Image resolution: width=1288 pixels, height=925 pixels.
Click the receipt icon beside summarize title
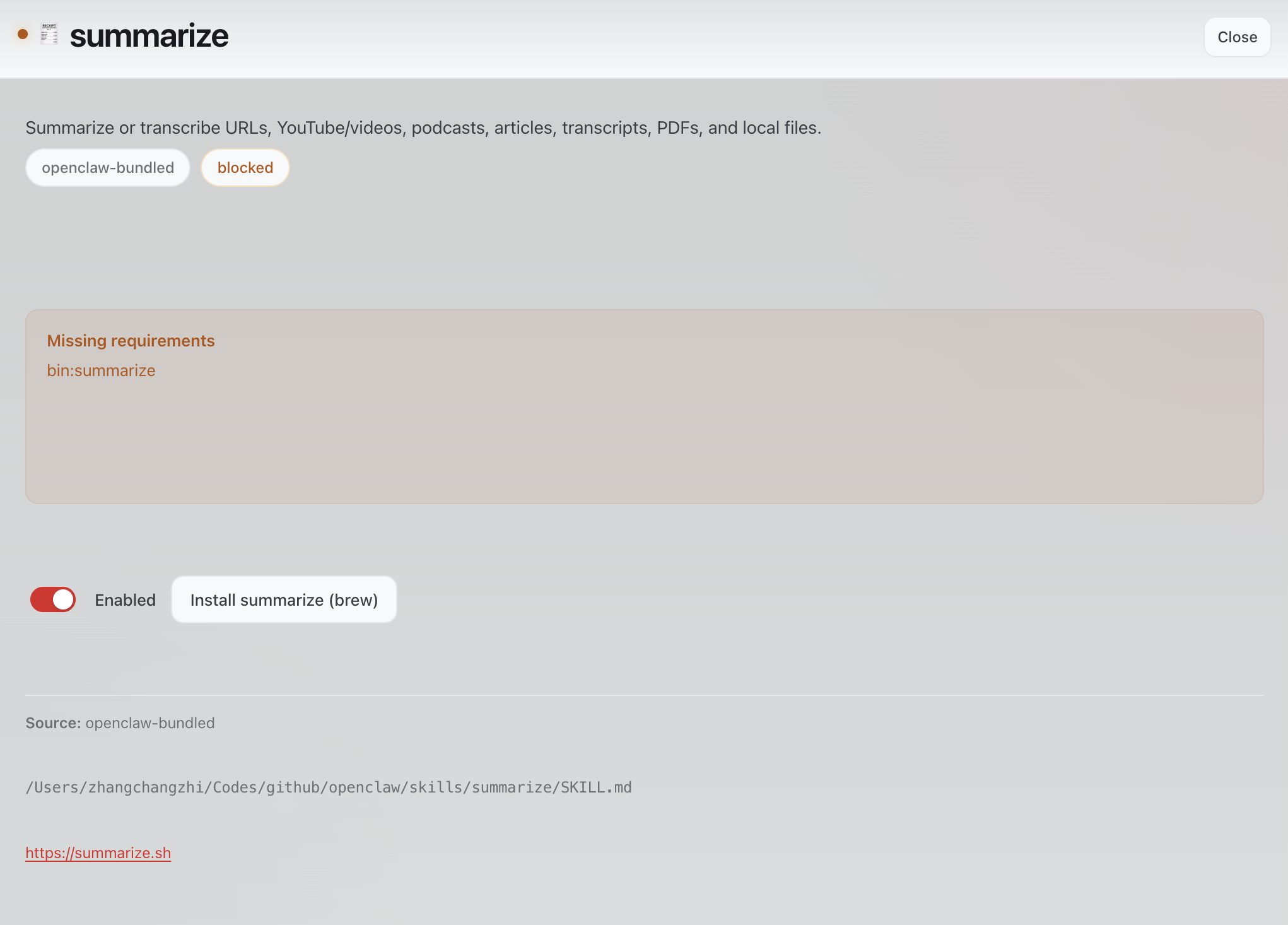49,35
